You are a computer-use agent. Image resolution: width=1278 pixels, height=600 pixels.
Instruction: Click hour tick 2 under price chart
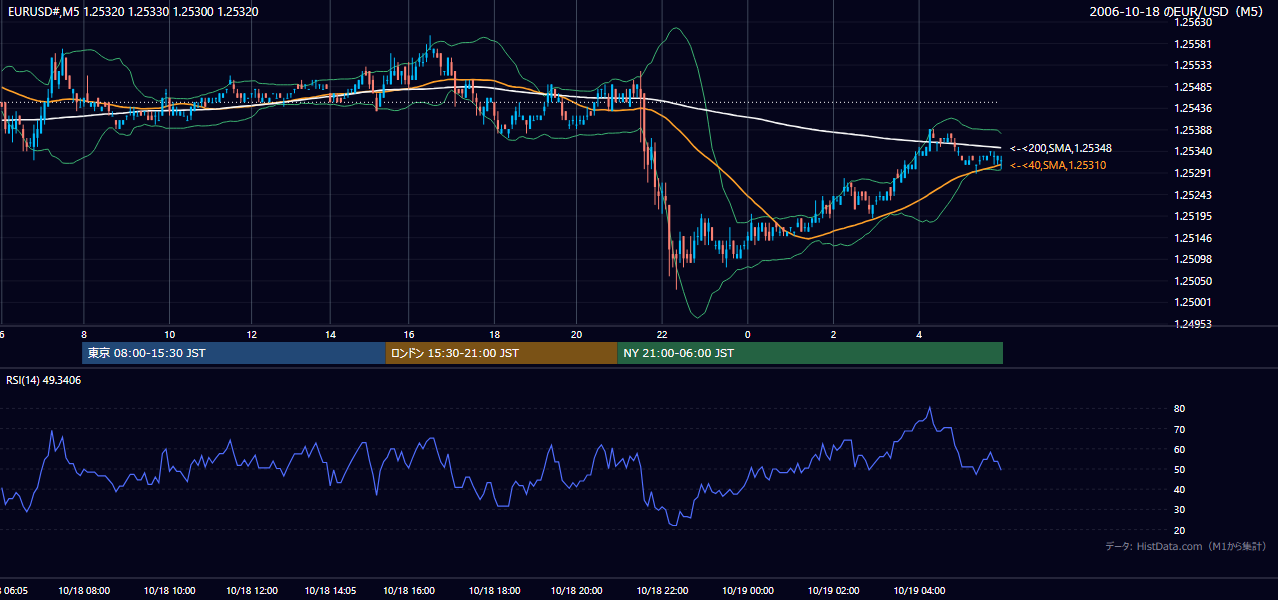pos(833,335)
